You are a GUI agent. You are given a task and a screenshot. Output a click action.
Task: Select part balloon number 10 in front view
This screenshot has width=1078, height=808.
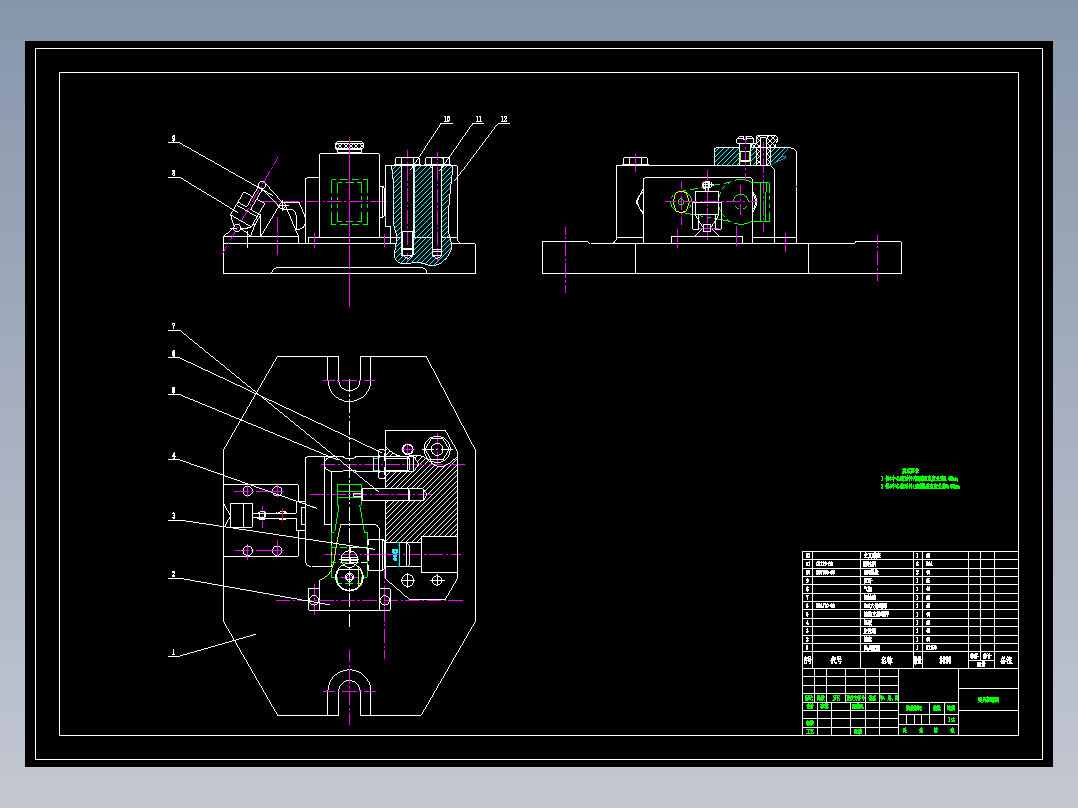coord(447,119)
